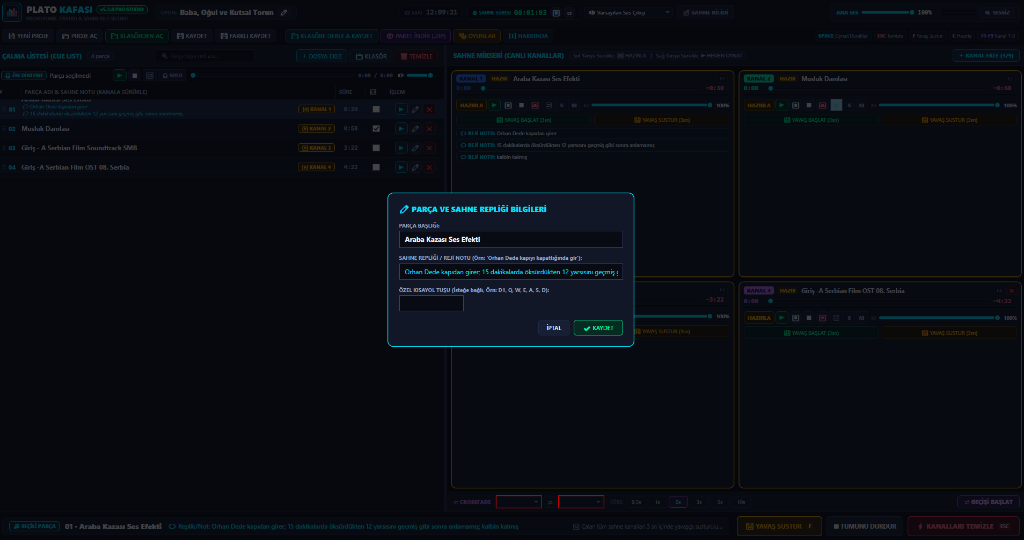
Task: Tick the checkbox for track 04 Giriş
Action: (376, 168)
